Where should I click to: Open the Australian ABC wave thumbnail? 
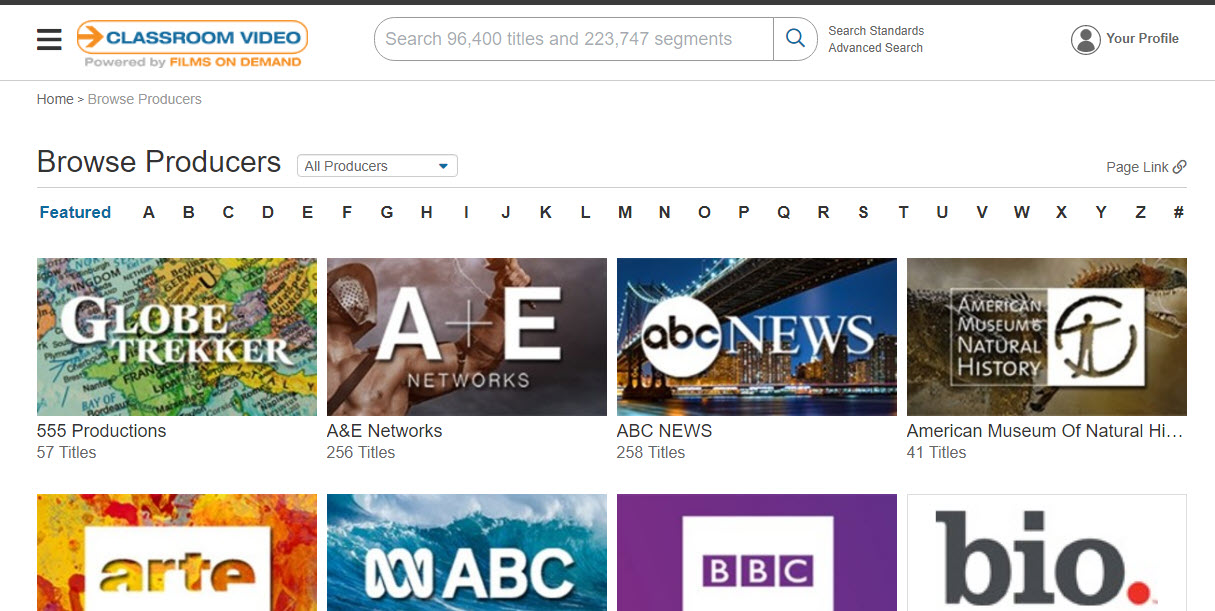coord(467,552)
